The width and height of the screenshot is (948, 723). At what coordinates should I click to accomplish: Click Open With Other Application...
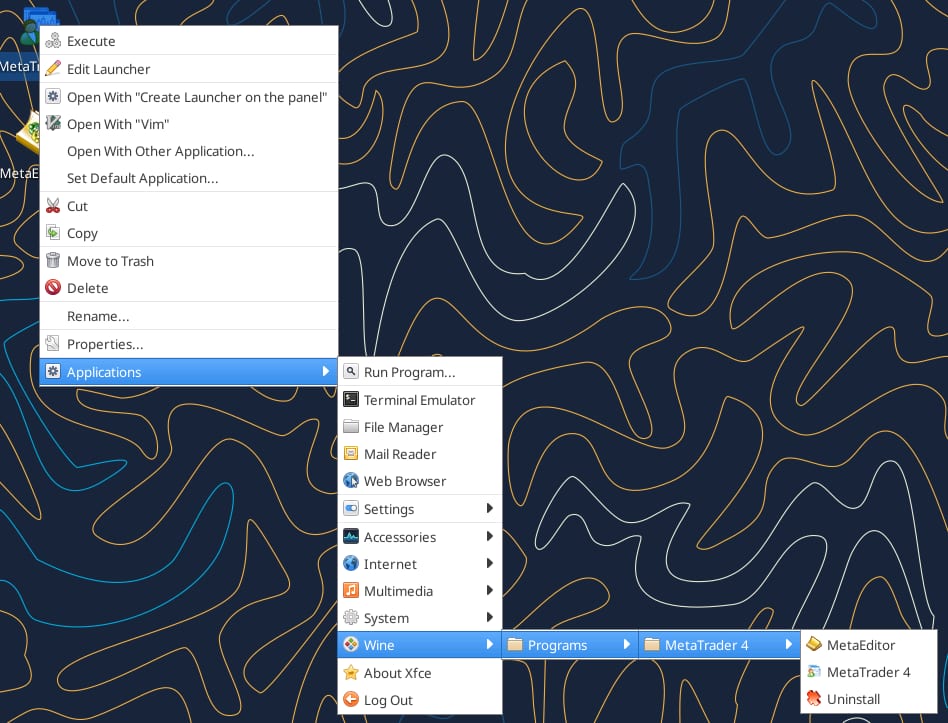point(160,151)
